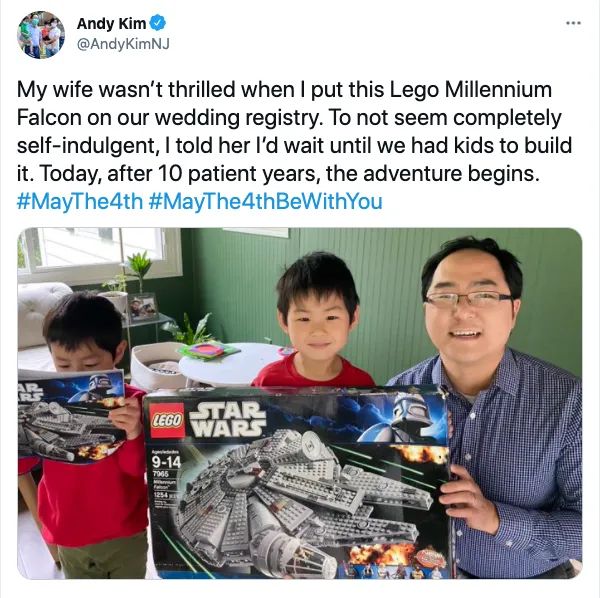Open the @AndyKimNJ handle link
Screen dimensions: 600x598
123,44
